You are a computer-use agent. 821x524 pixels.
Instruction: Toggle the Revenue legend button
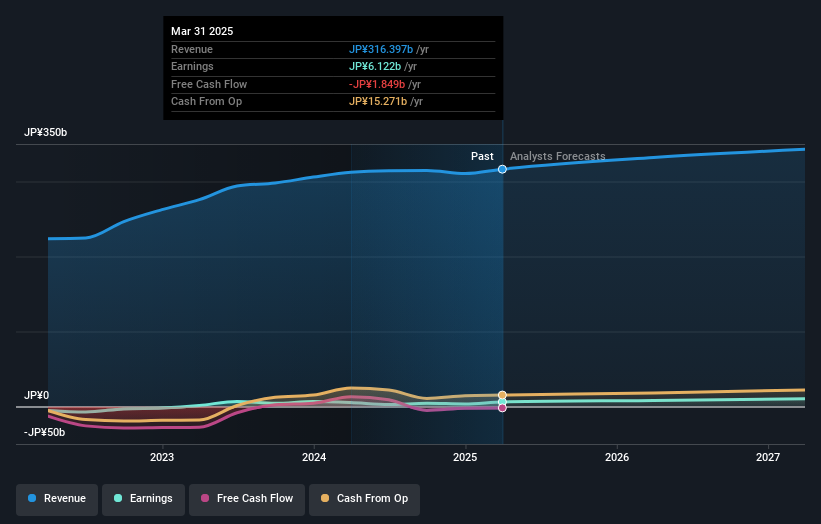(57, 499)
